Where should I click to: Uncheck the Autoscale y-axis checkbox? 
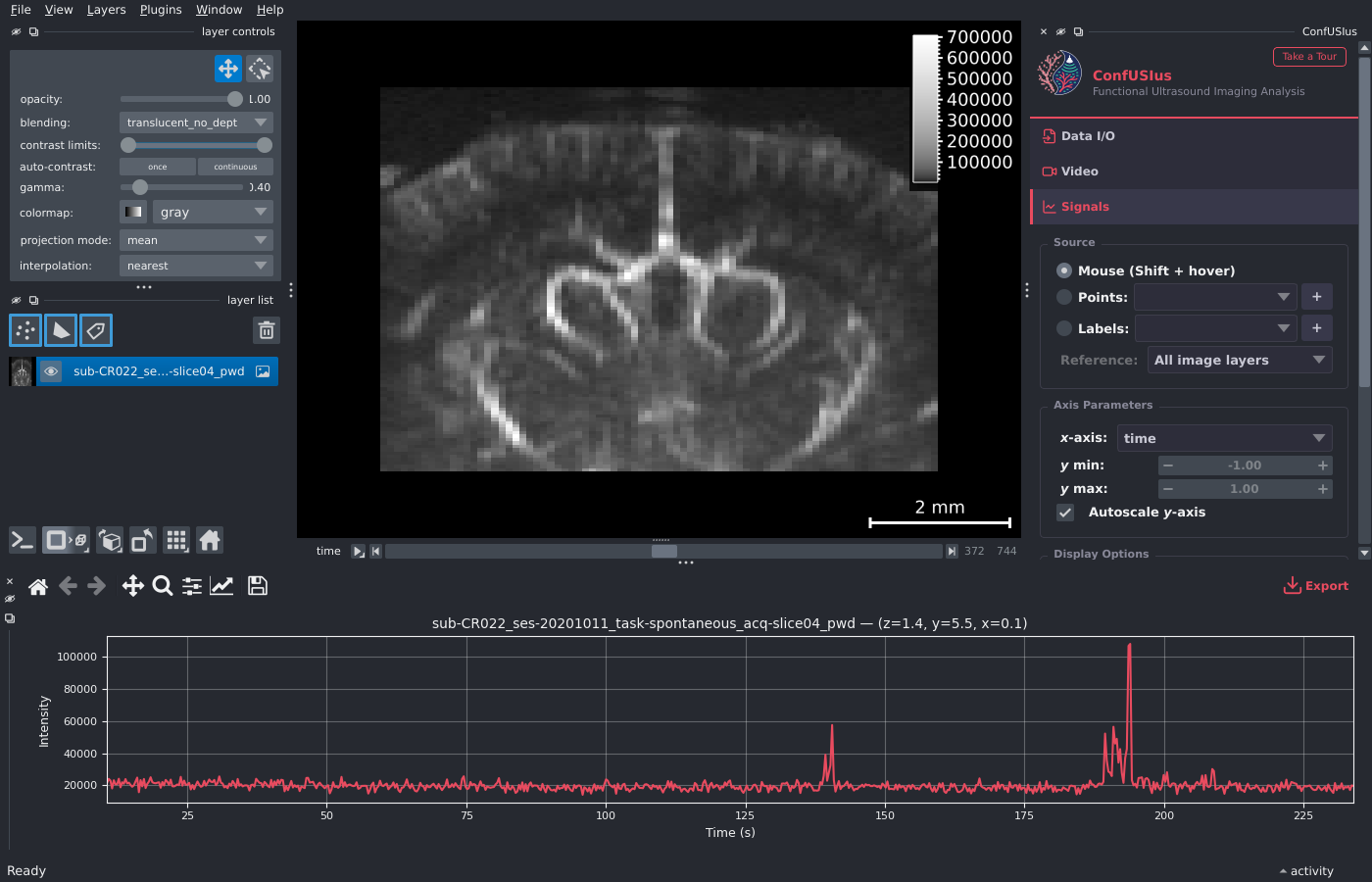click(x=1065, y=513)
